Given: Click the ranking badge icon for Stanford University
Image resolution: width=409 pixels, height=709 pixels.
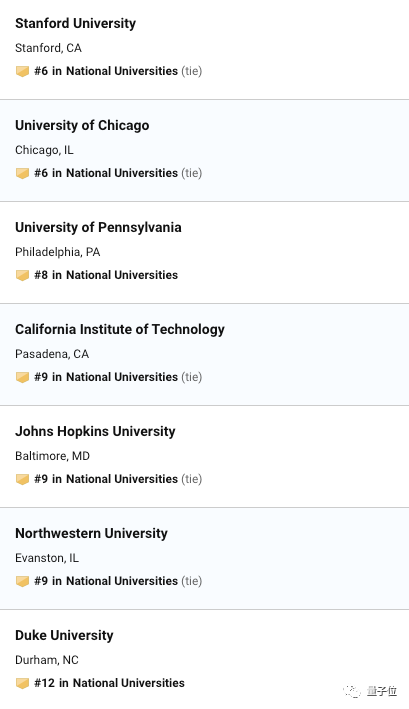Looking at the screenshot, I should click(22, 71).
